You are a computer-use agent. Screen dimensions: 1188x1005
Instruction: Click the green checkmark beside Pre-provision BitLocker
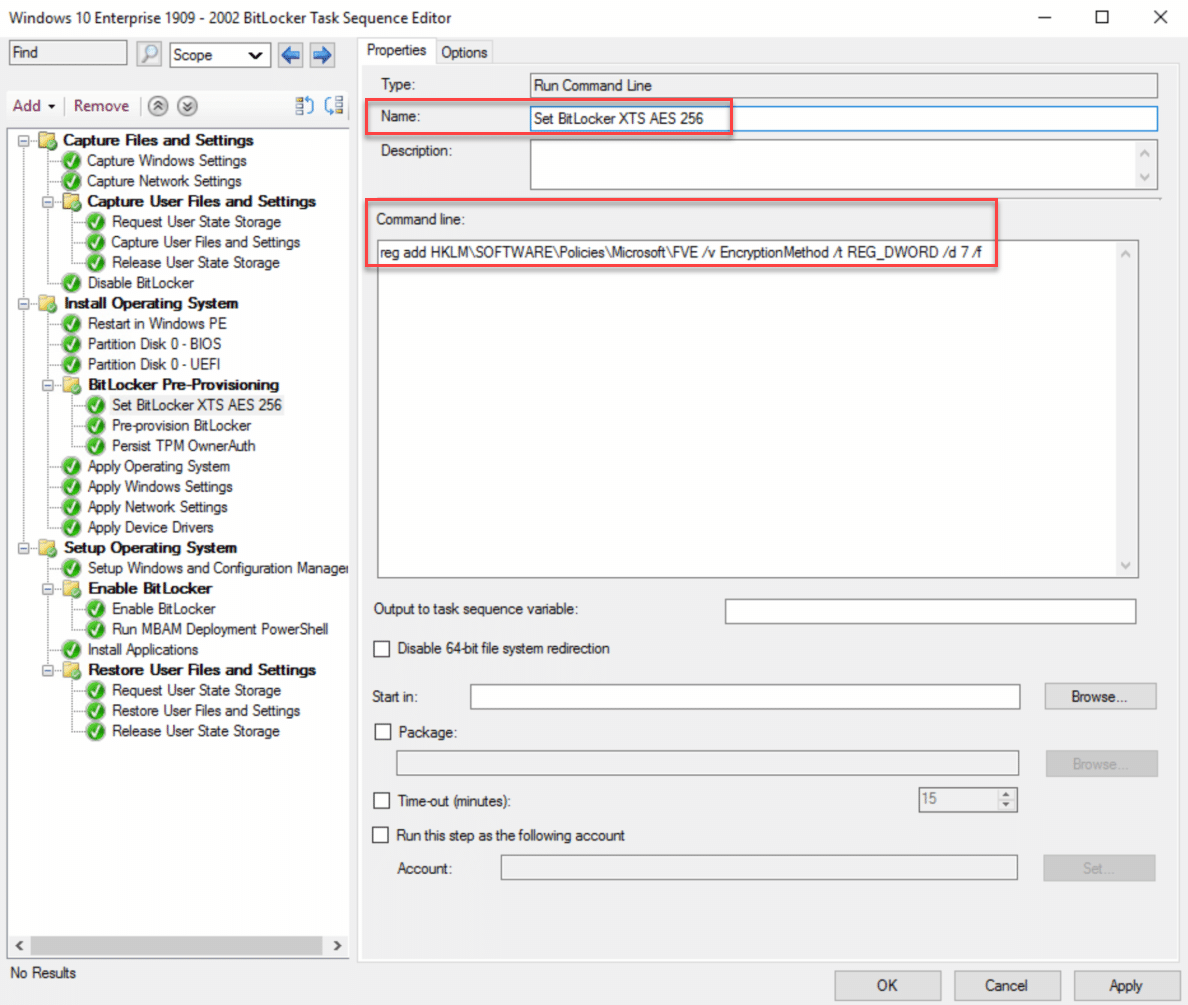coord(95,425)
